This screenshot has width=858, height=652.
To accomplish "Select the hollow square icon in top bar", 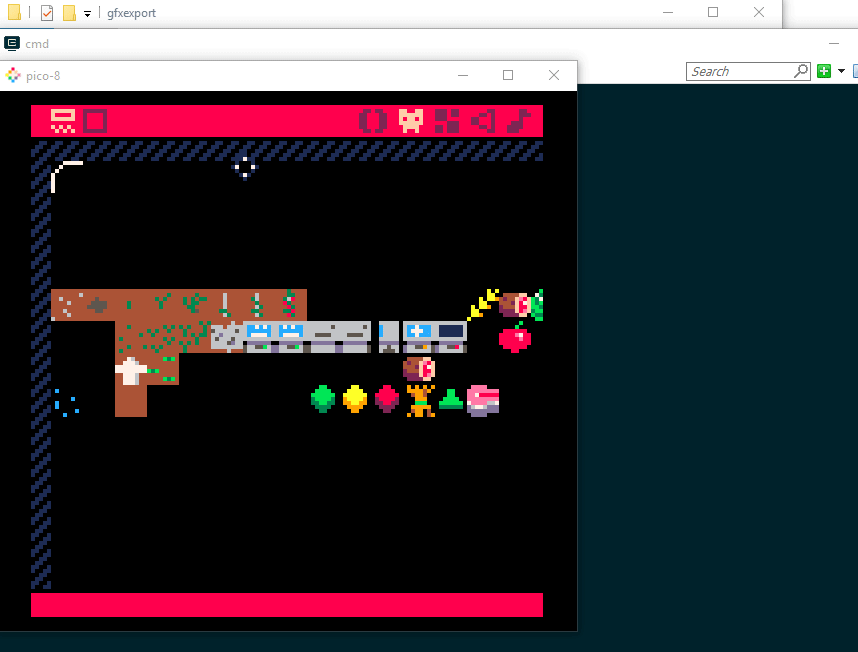I will pos(95,121).
